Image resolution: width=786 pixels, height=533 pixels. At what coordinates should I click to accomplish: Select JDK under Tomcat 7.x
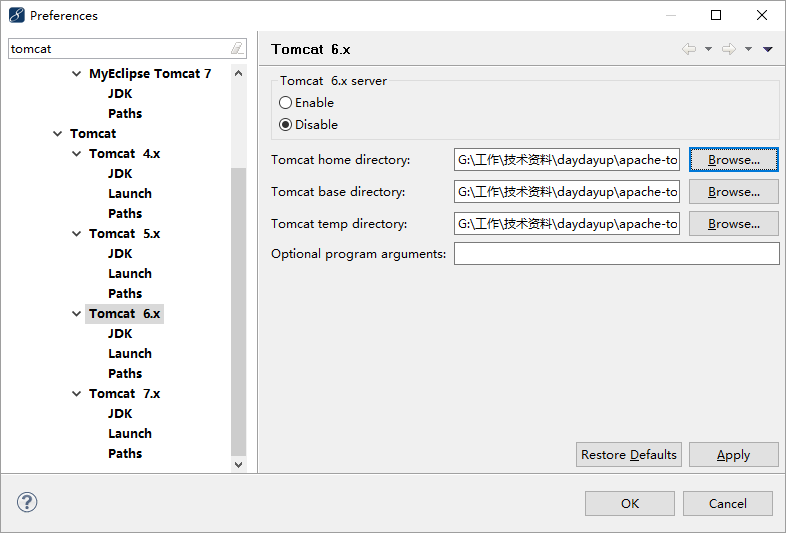coord(120,414)
